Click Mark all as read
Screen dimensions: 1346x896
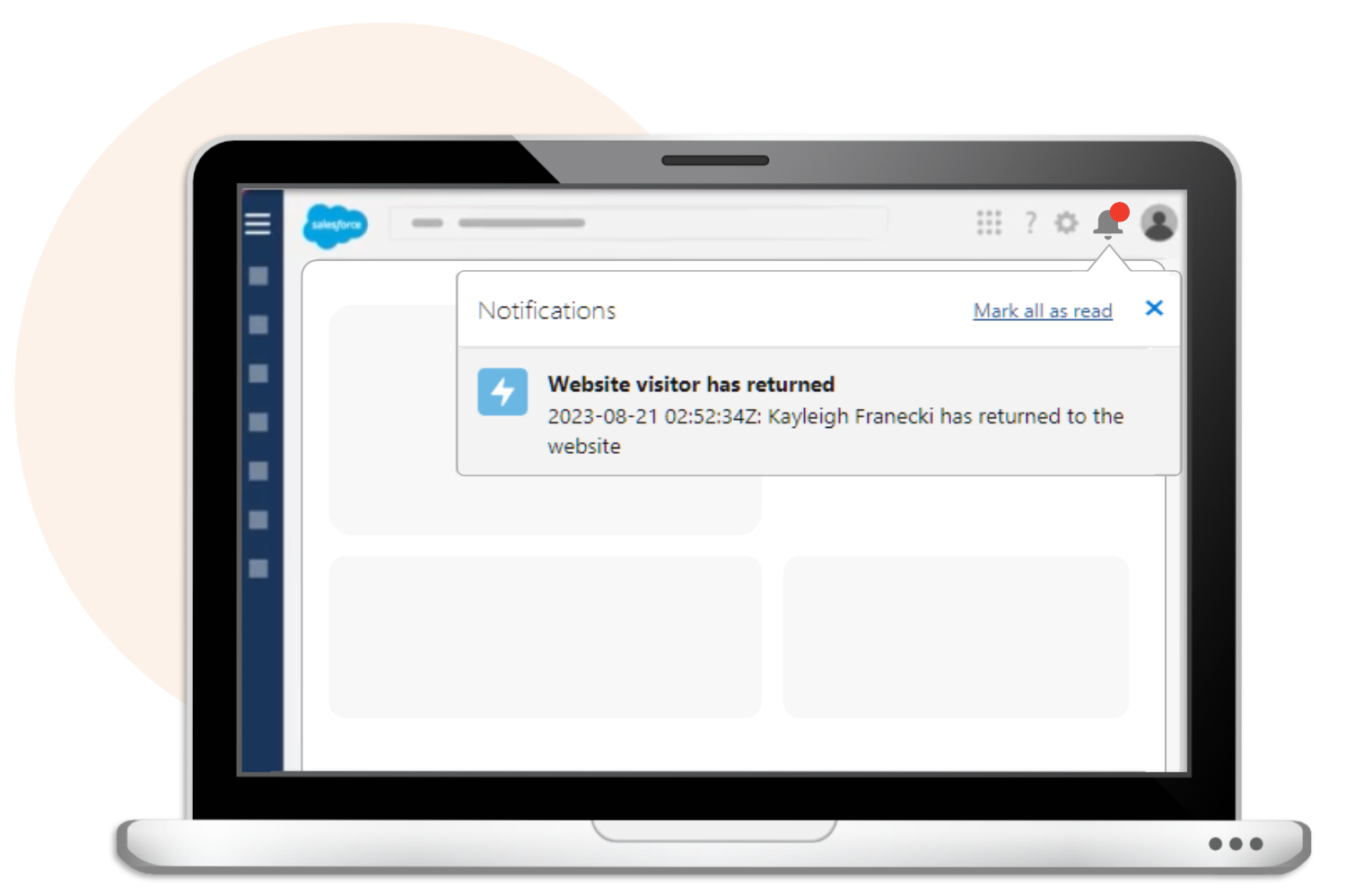pos(1042,311)
